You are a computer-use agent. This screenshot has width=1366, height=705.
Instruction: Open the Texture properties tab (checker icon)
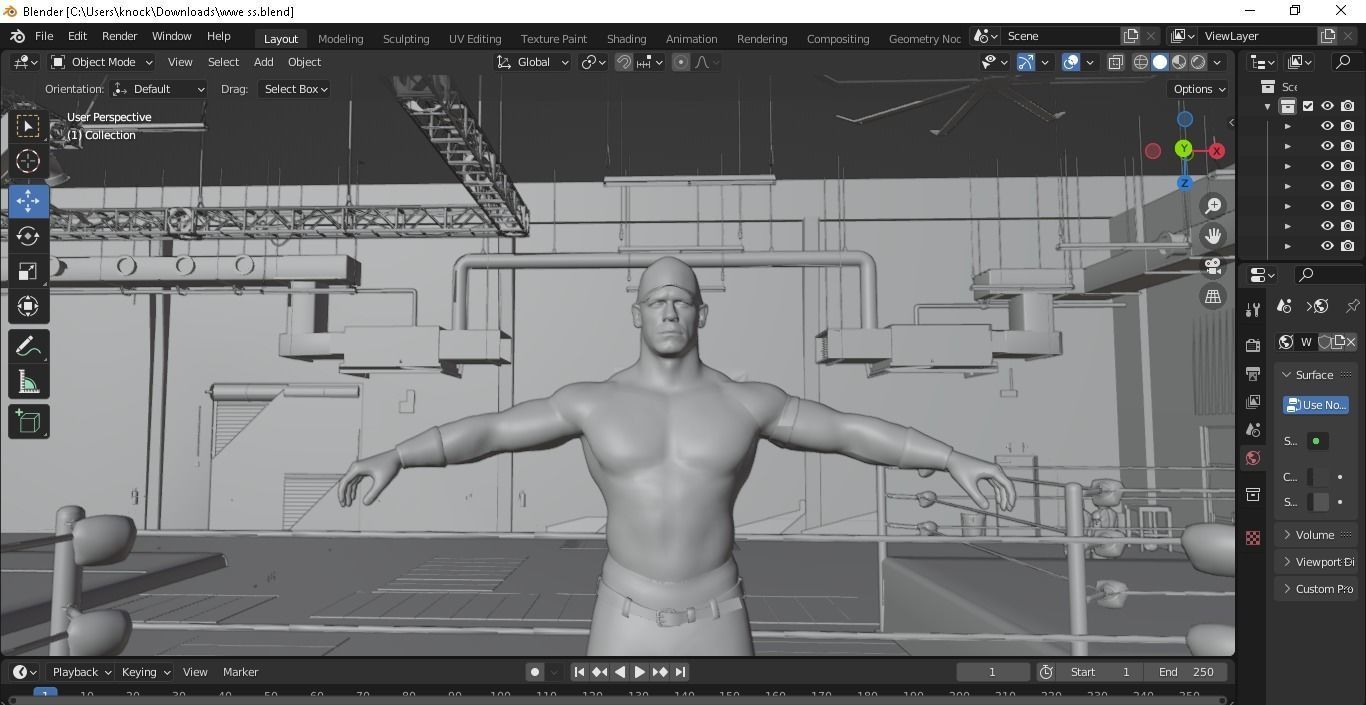1253,538
